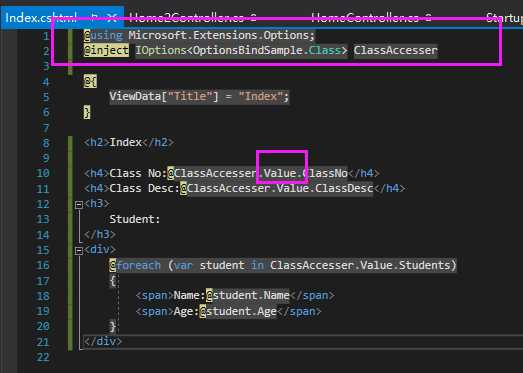The height and width of the screenshot is (373, 523).
Task: Click the closing </h4> tag on line 11
Action: 389,189
